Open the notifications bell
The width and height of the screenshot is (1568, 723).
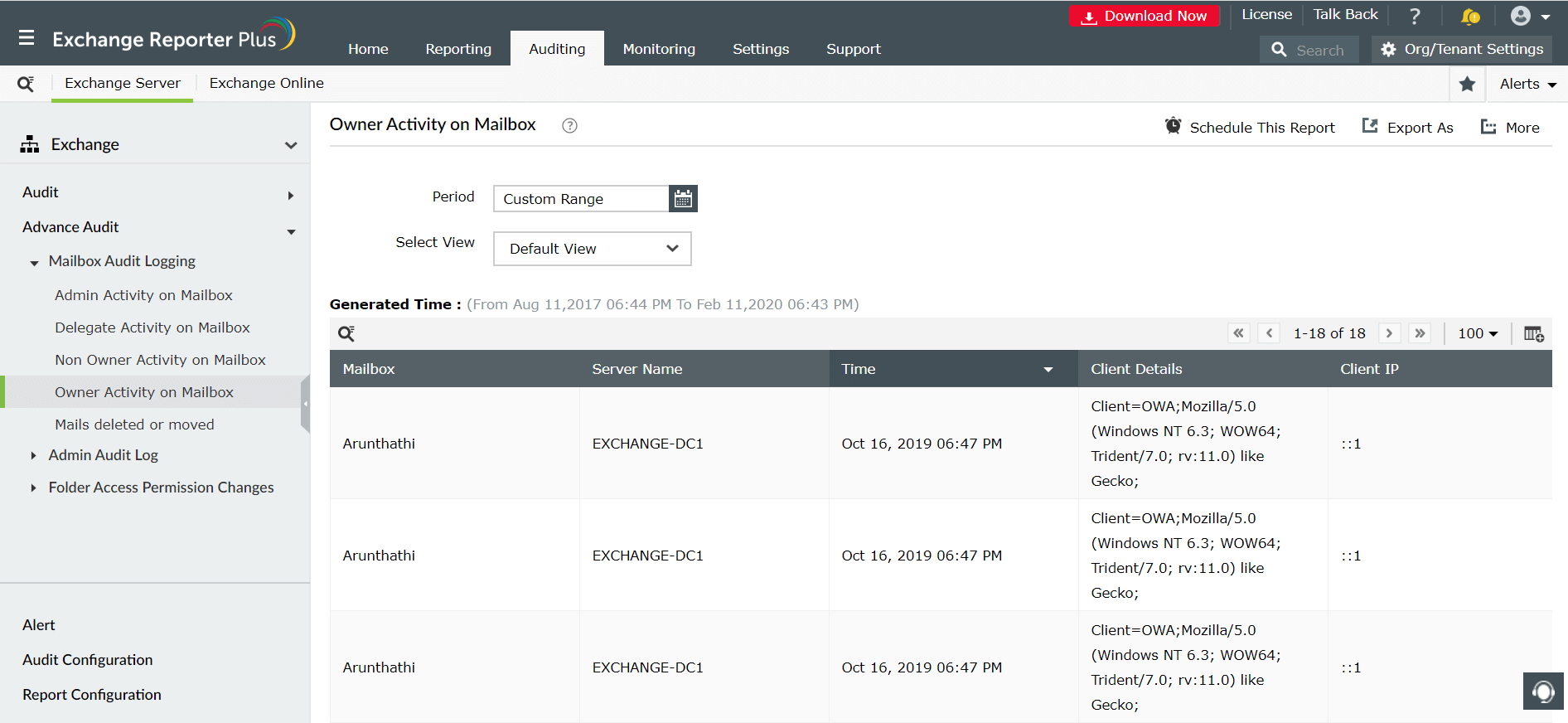tap(1470, 16)
